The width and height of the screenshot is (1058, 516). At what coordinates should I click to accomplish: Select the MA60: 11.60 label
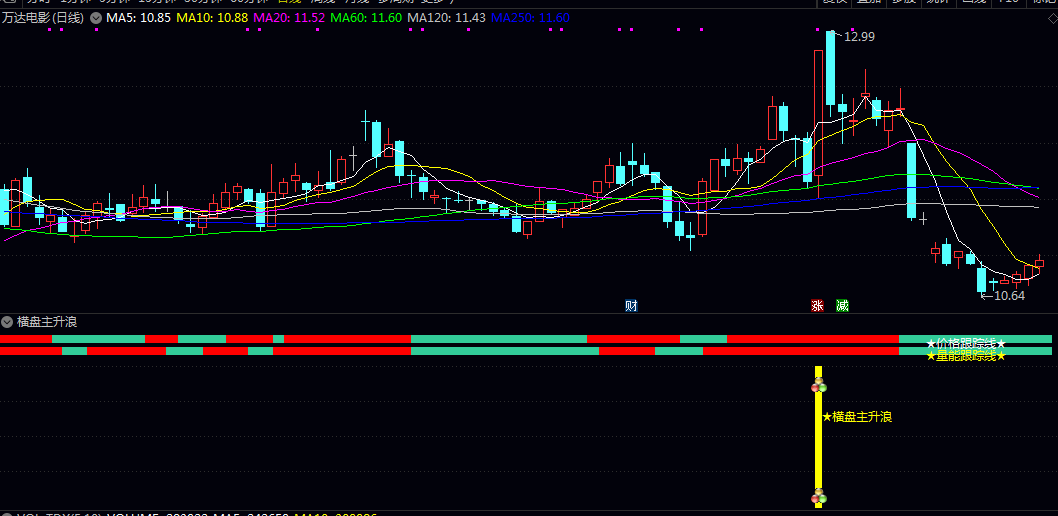(x=367, y=18)
